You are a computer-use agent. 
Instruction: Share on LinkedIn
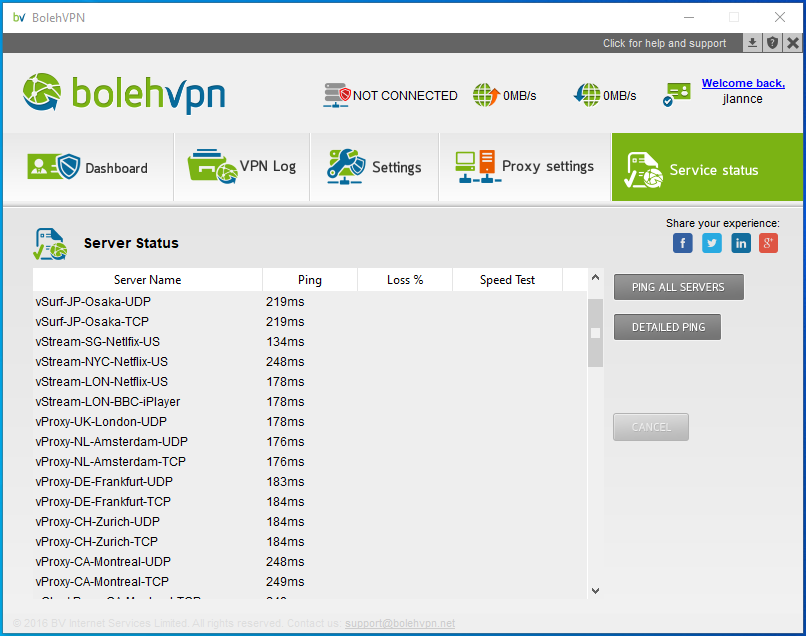741,243
